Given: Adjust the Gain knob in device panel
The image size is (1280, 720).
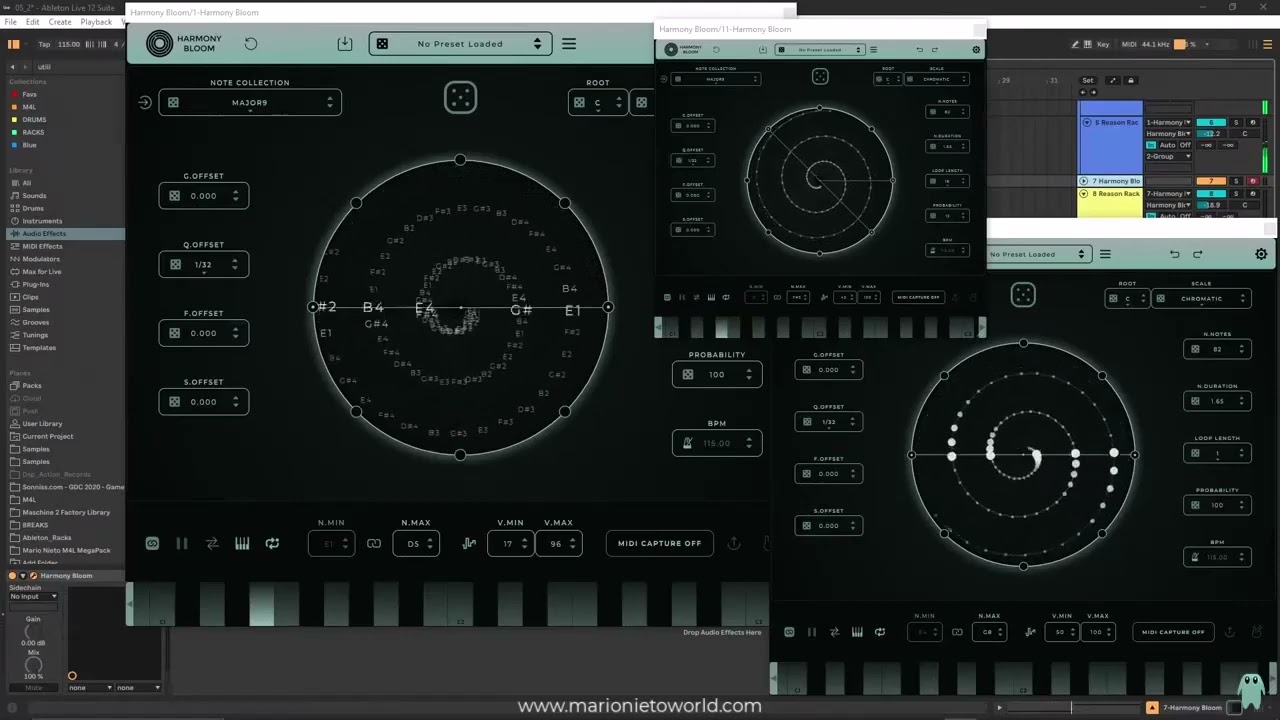Looking at the screenshot, I should [x=33, y=632].
